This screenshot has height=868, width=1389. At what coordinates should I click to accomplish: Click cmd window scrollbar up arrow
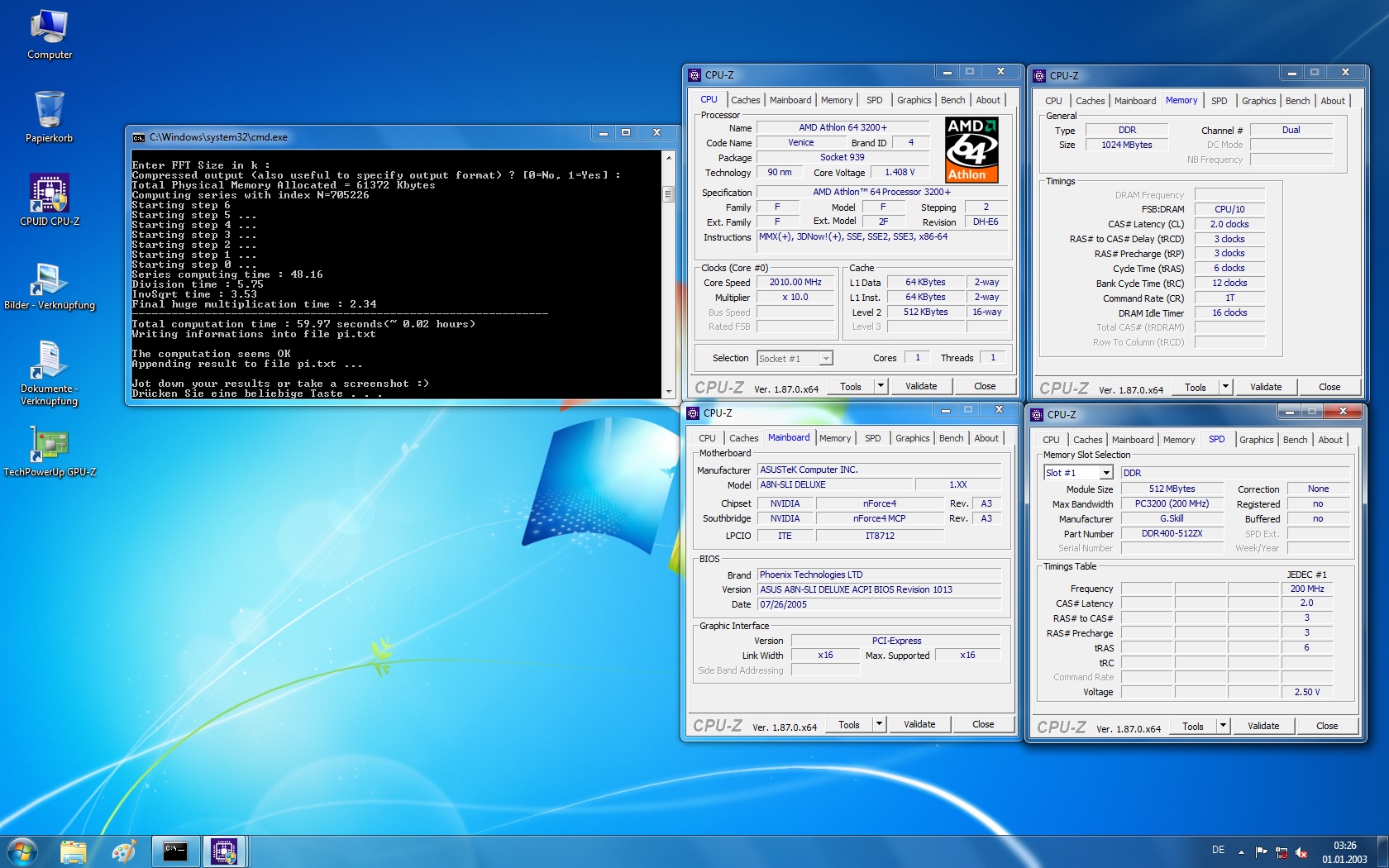(668, 156)
